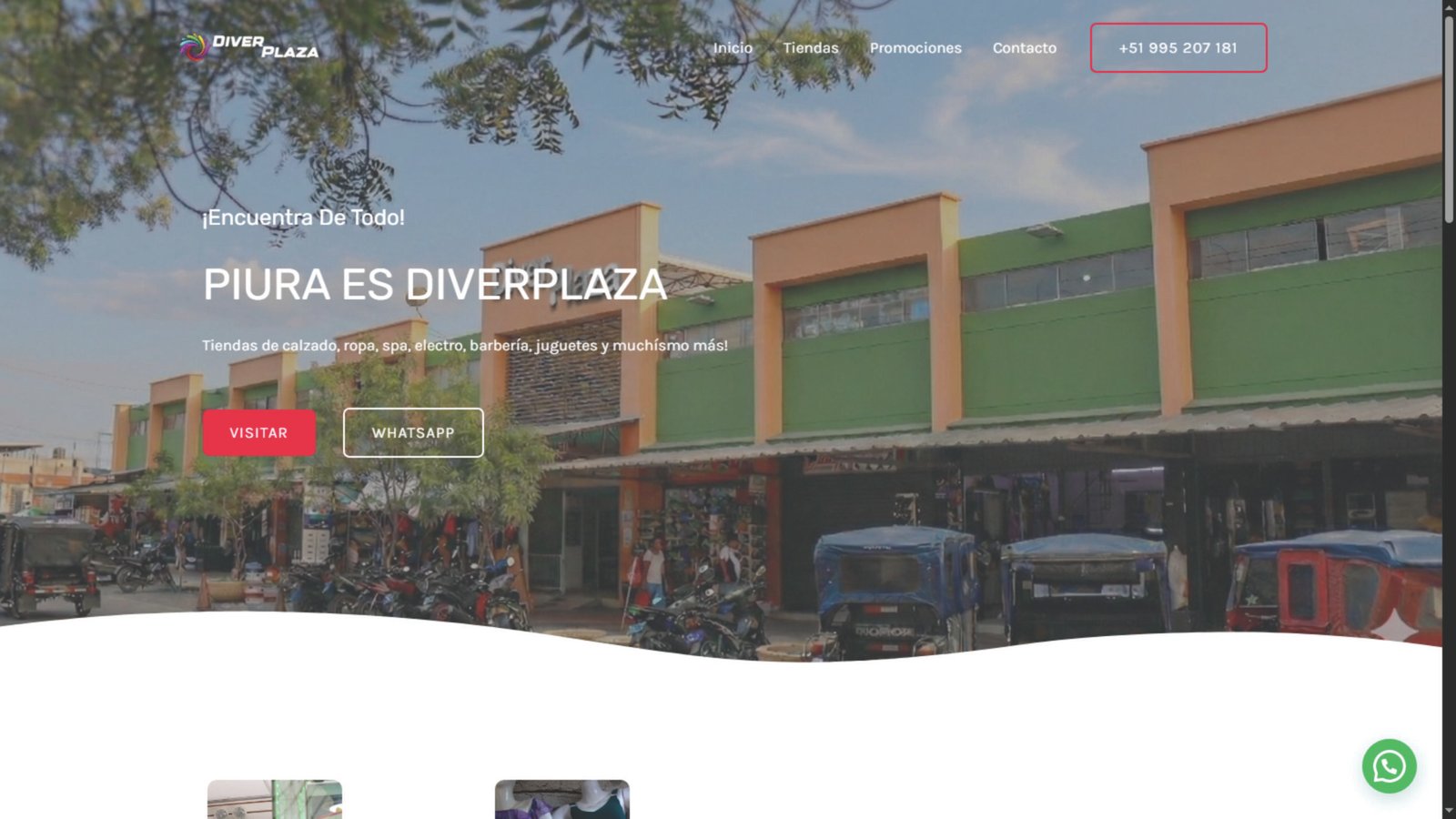Open the first store thumbnail below the hero

[x=275, y=799]
